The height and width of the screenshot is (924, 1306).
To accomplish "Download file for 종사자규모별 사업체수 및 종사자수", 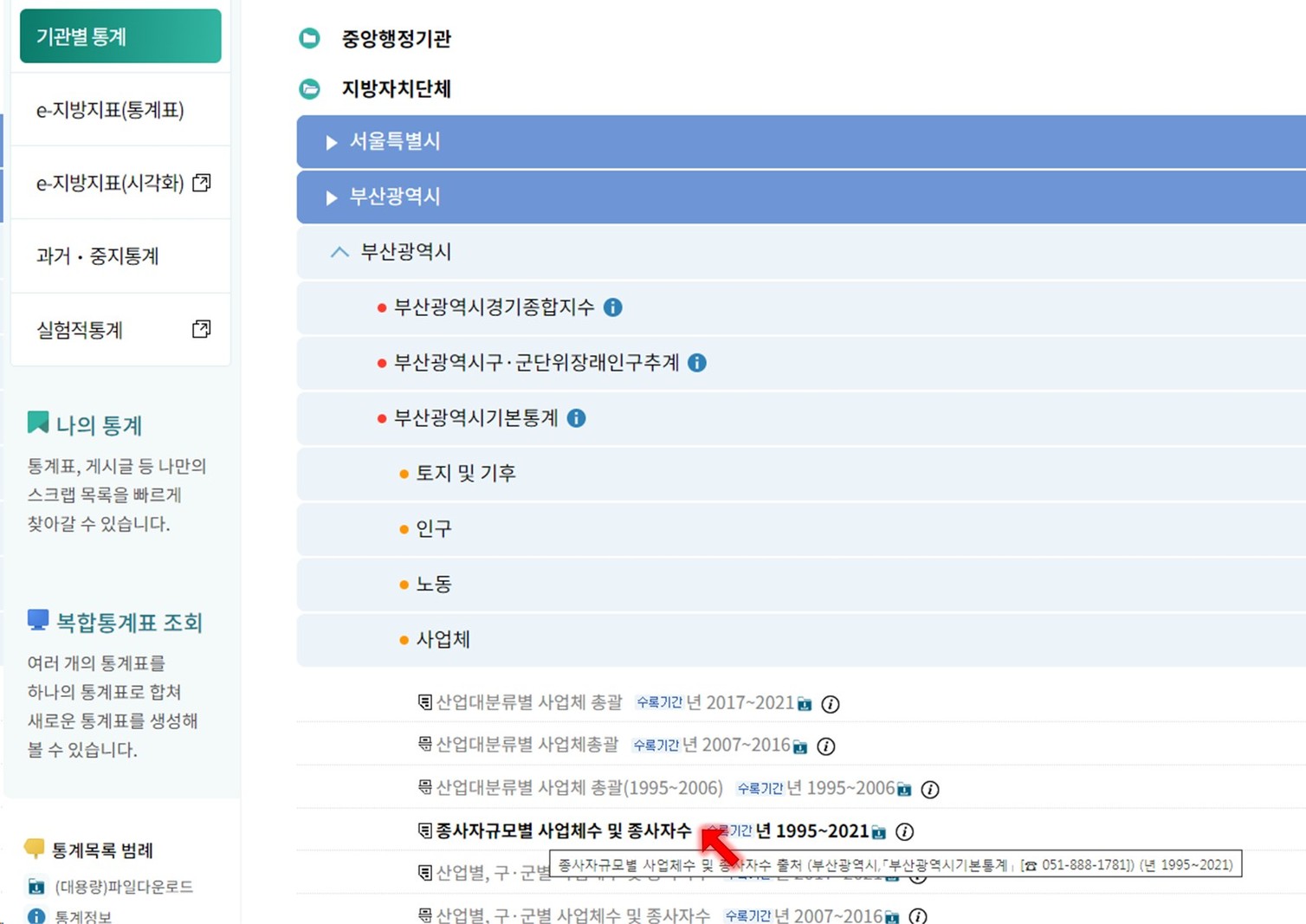I will [x=879, y=832].
